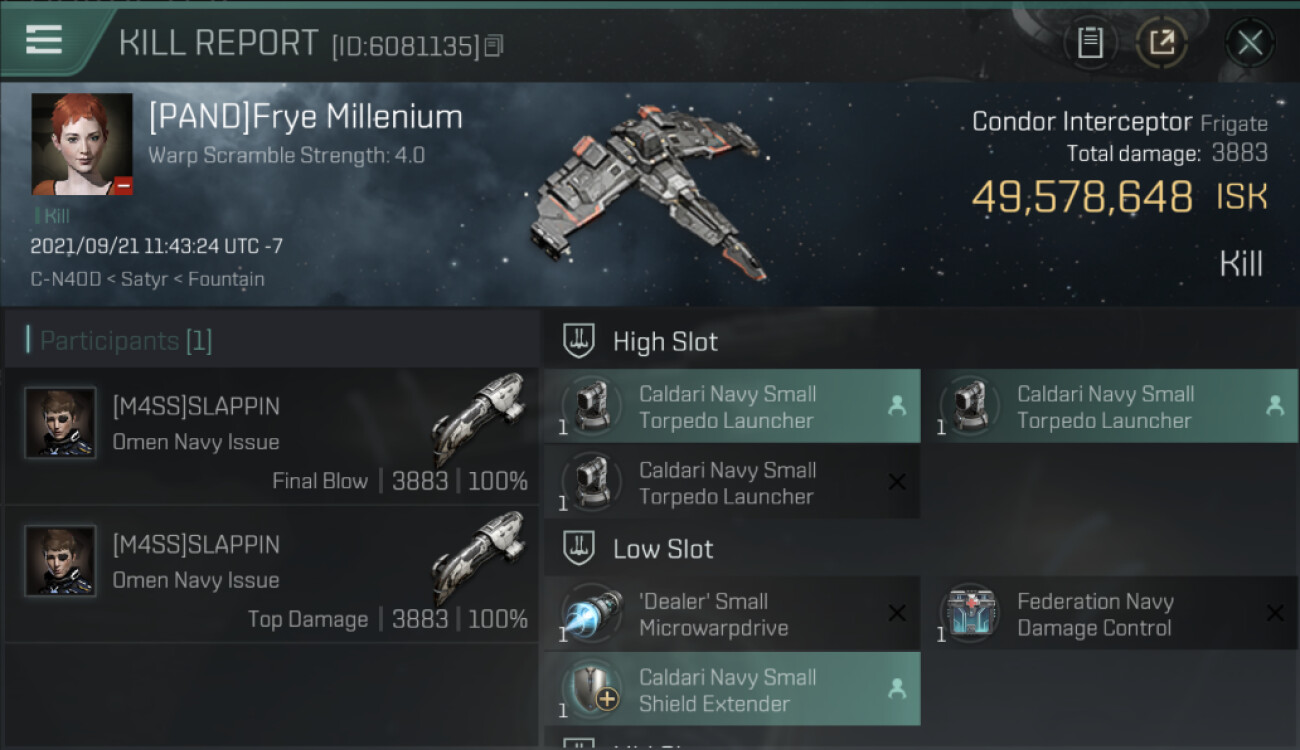Click the share kill report icon

[x=1161, y=42]
